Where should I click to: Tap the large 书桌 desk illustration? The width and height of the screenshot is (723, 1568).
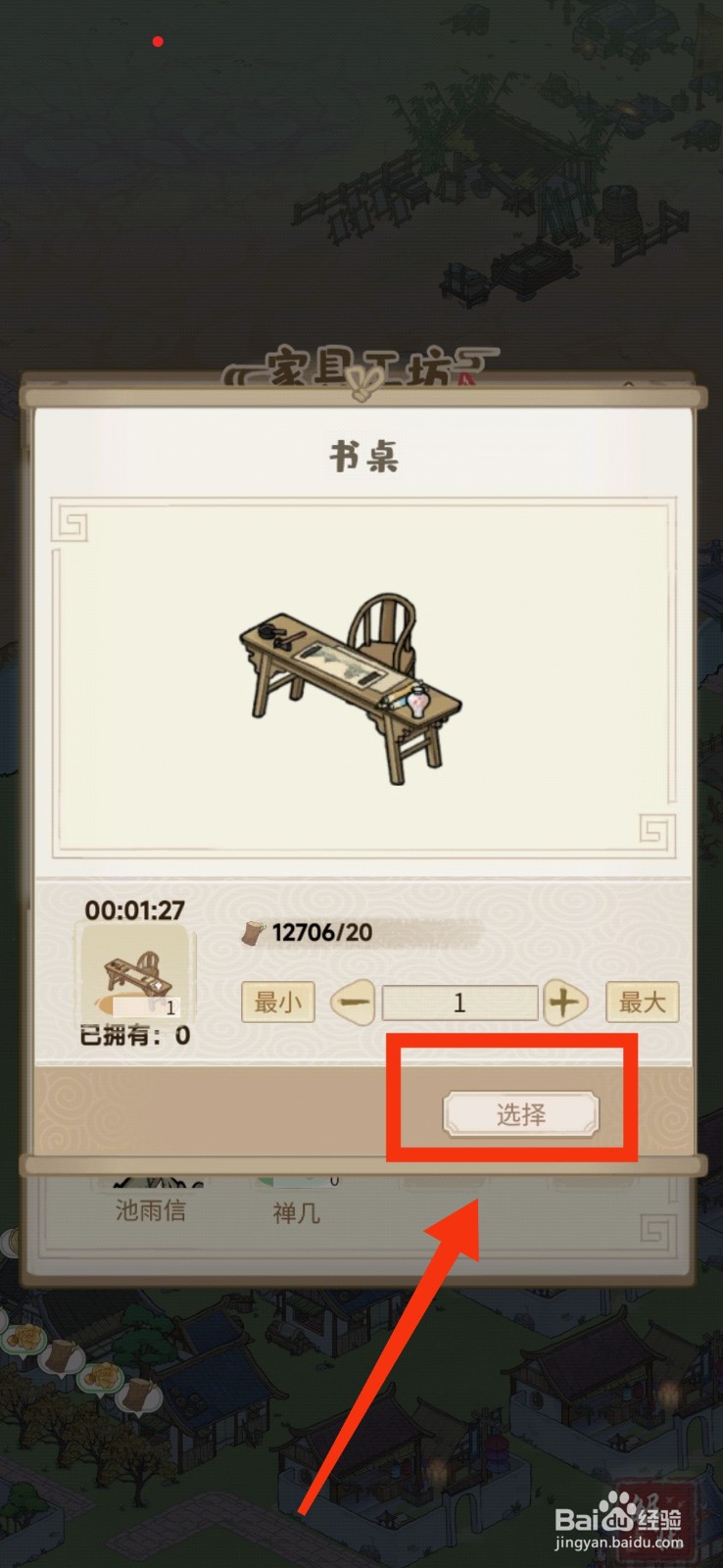(349, 686)
